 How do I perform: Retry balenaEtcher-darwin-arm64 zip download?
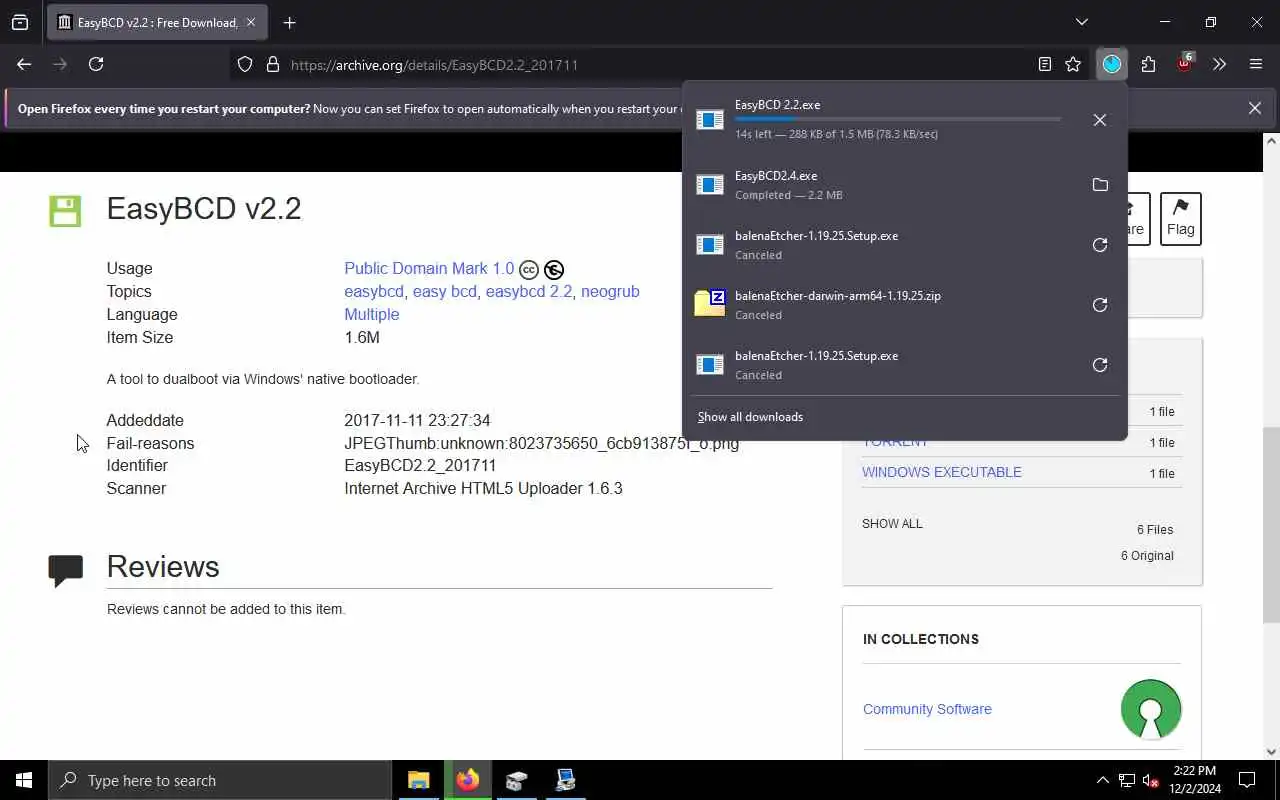1100,305
